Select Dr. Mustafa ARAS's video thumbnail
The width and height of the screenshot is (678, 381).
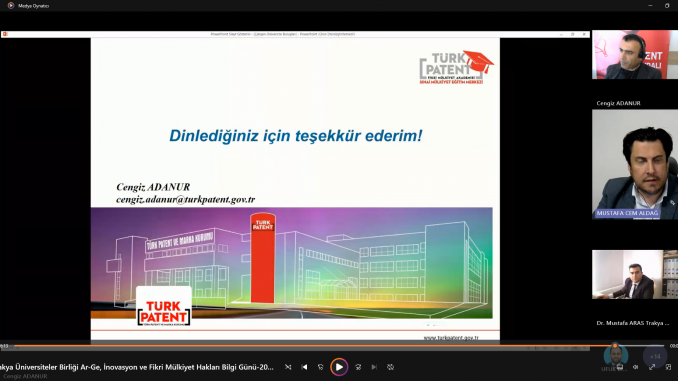click(x=635, y=274)
